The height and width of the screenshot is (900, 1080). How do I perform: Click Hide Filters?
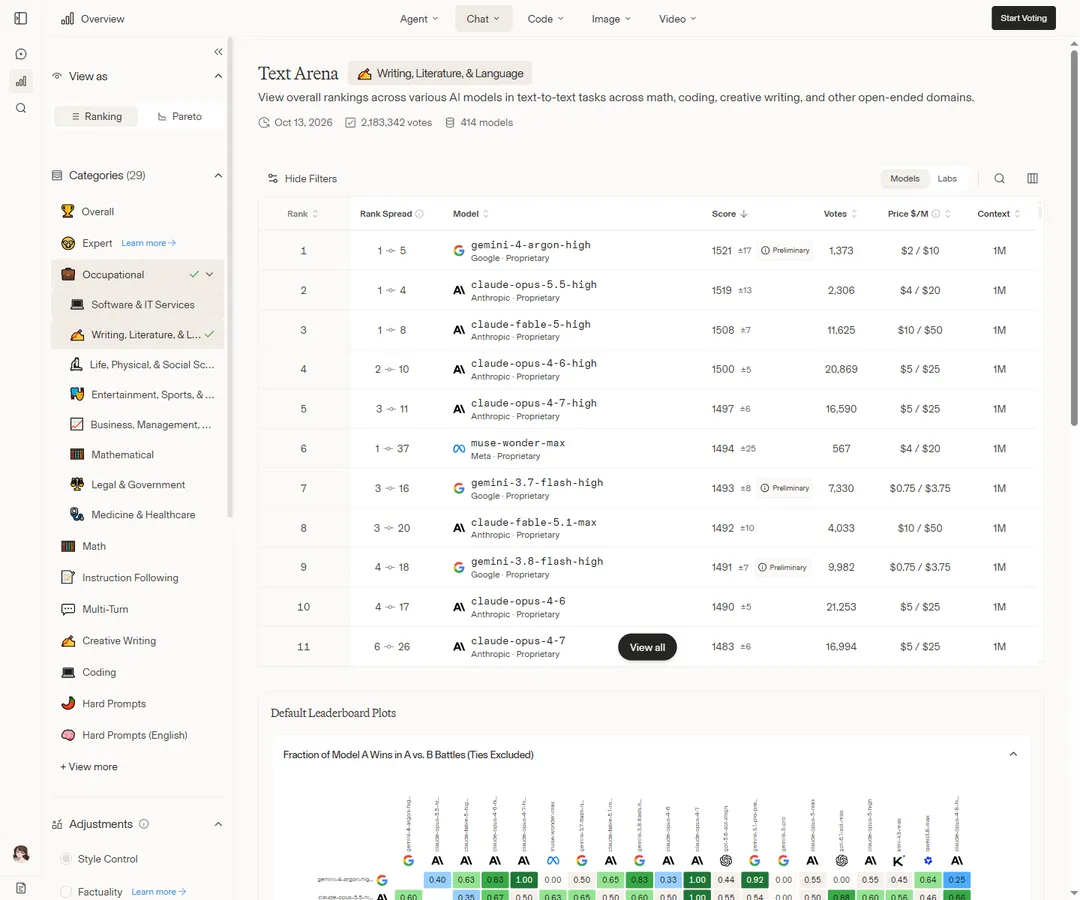pyautogui.click(x=302, y=178)
